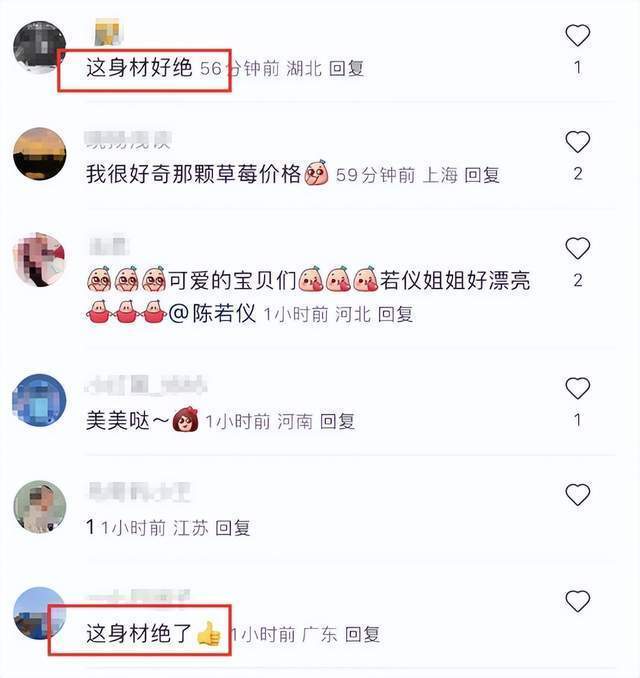The height and width of the screenshot is (678, 640).
Task: View the avatar of the 江苏 commenter
Action: point(40,506)
